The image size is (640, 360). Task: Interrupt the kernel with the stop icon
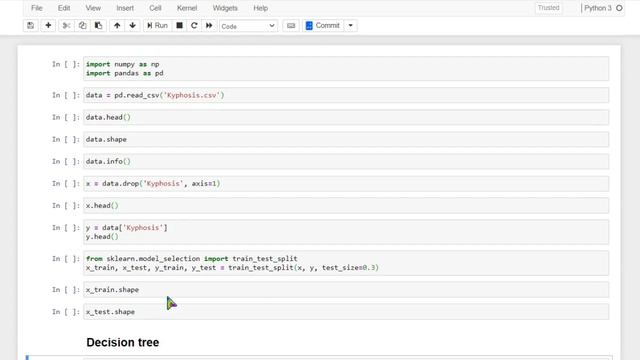point(179,26)
